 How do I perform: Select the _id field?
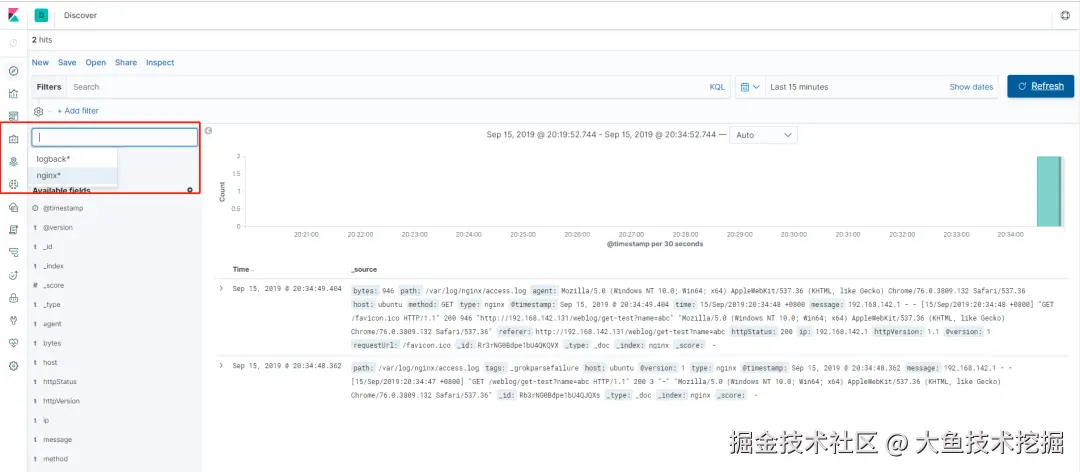pos(48,247)
